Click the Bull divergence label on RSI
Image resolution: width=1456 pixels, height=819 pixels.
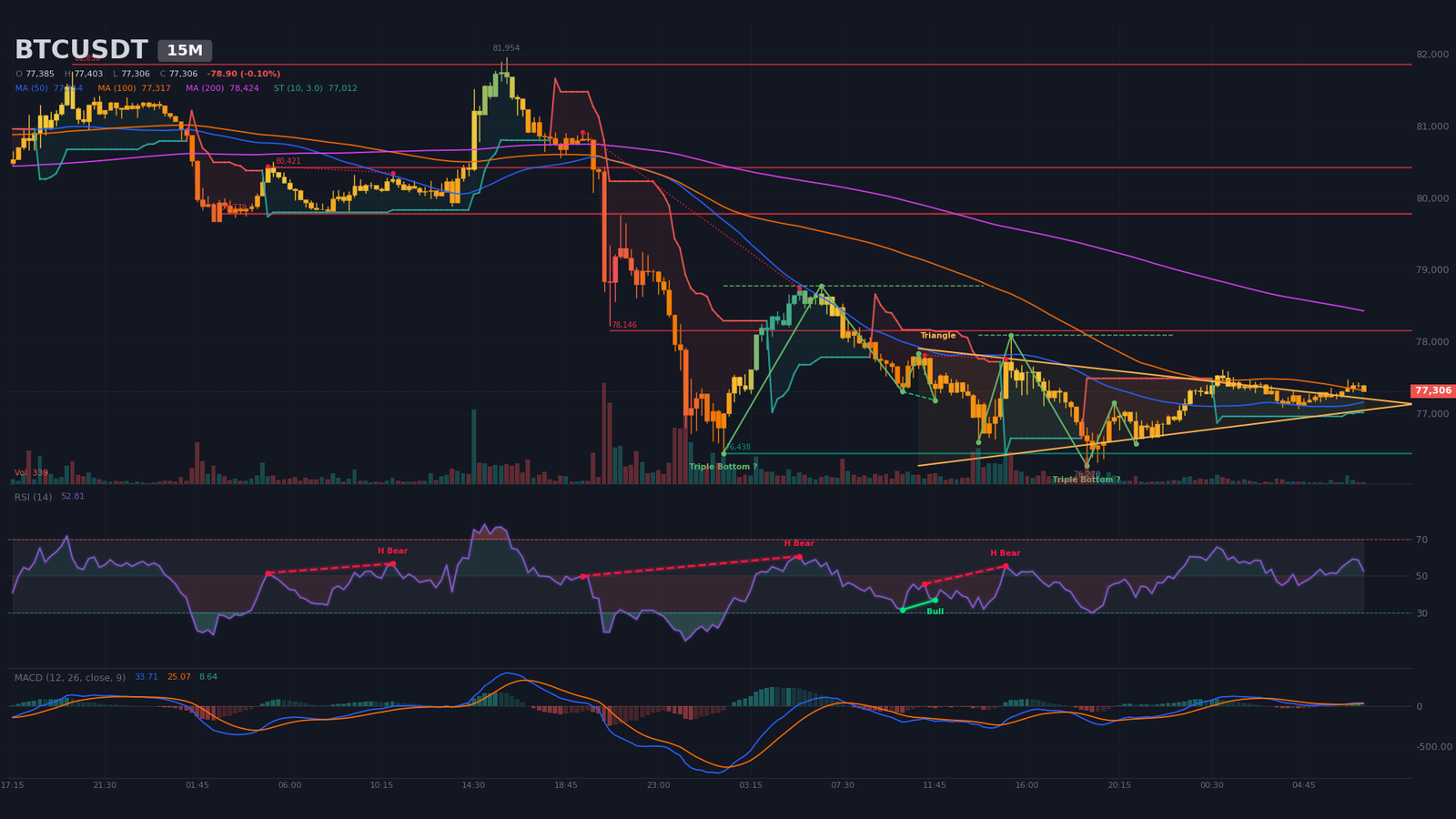tap(935, 612)
